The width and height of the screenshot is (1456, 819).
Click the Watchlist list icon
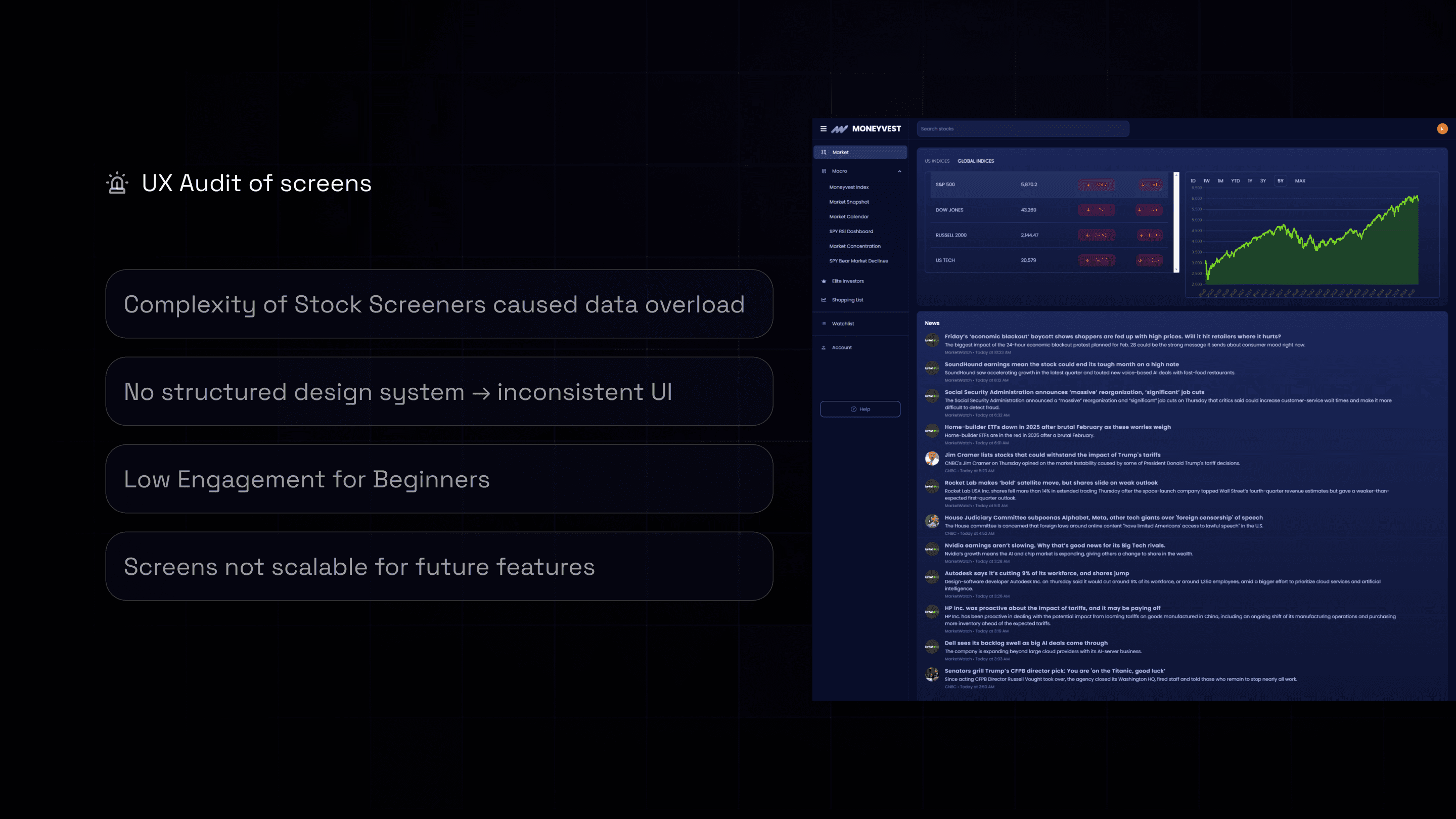tap(824, 324)
